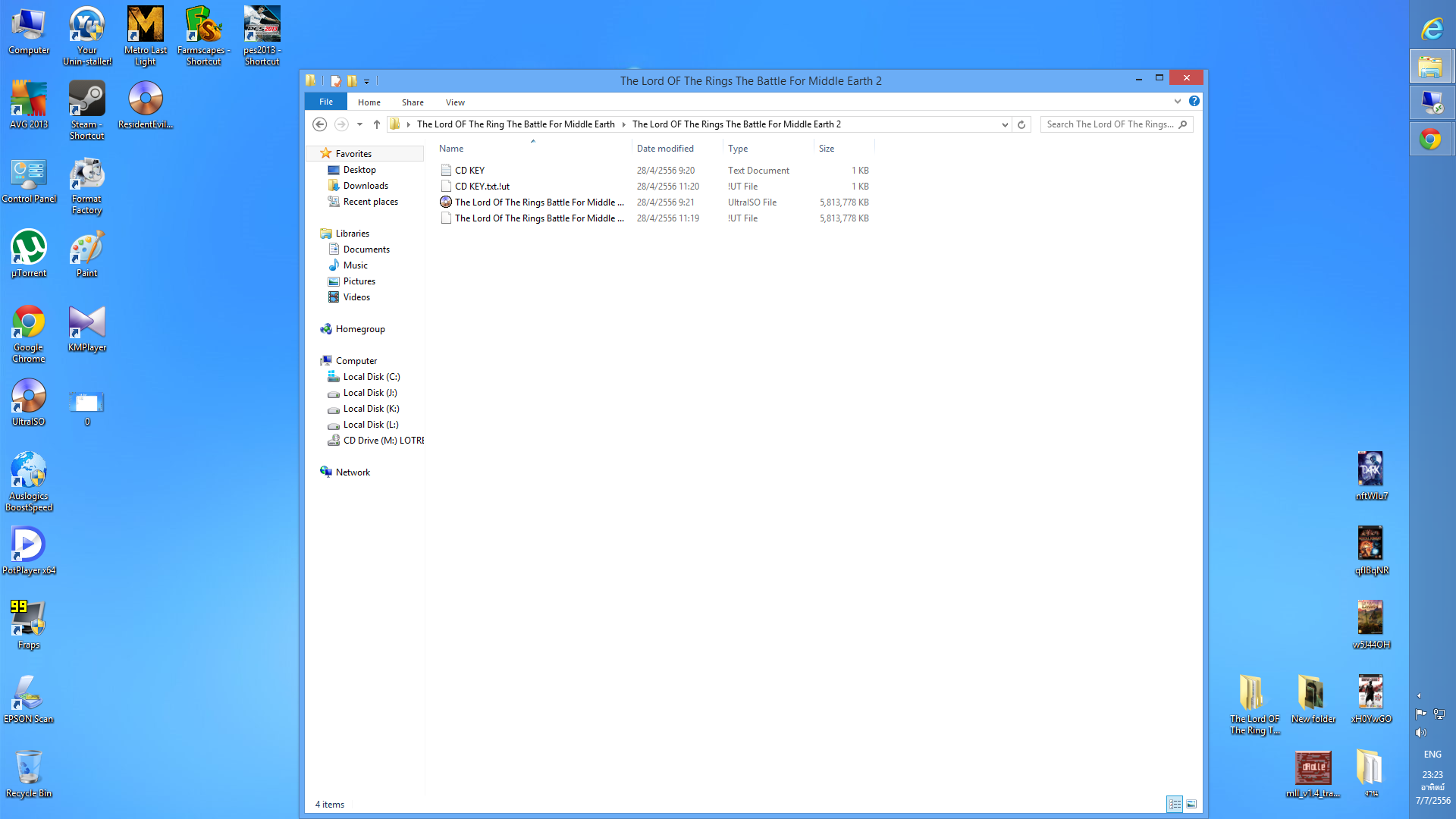Viewport: 1456px width, 819px height.
Task: Select the UltraISO disc image file
Action: (x=538, y=202)
